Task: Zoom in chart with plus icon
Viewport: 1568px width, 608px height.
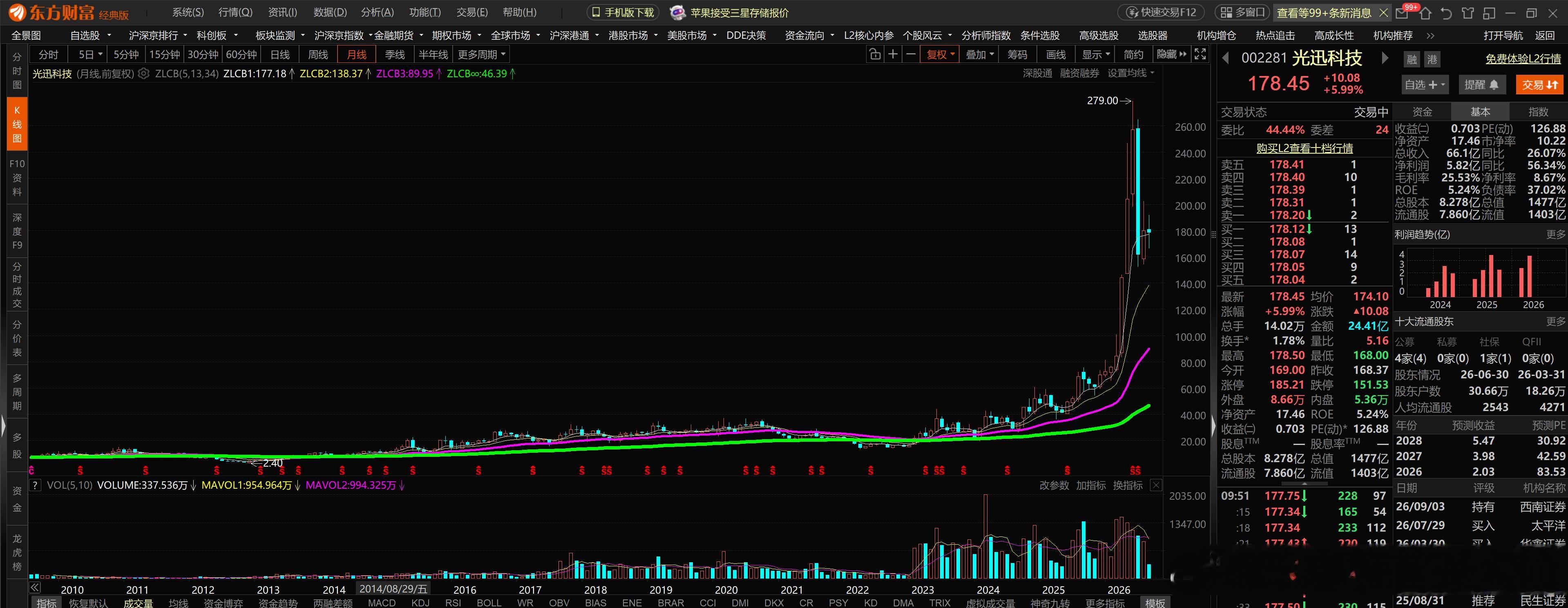Action: (x=892, y=55)
